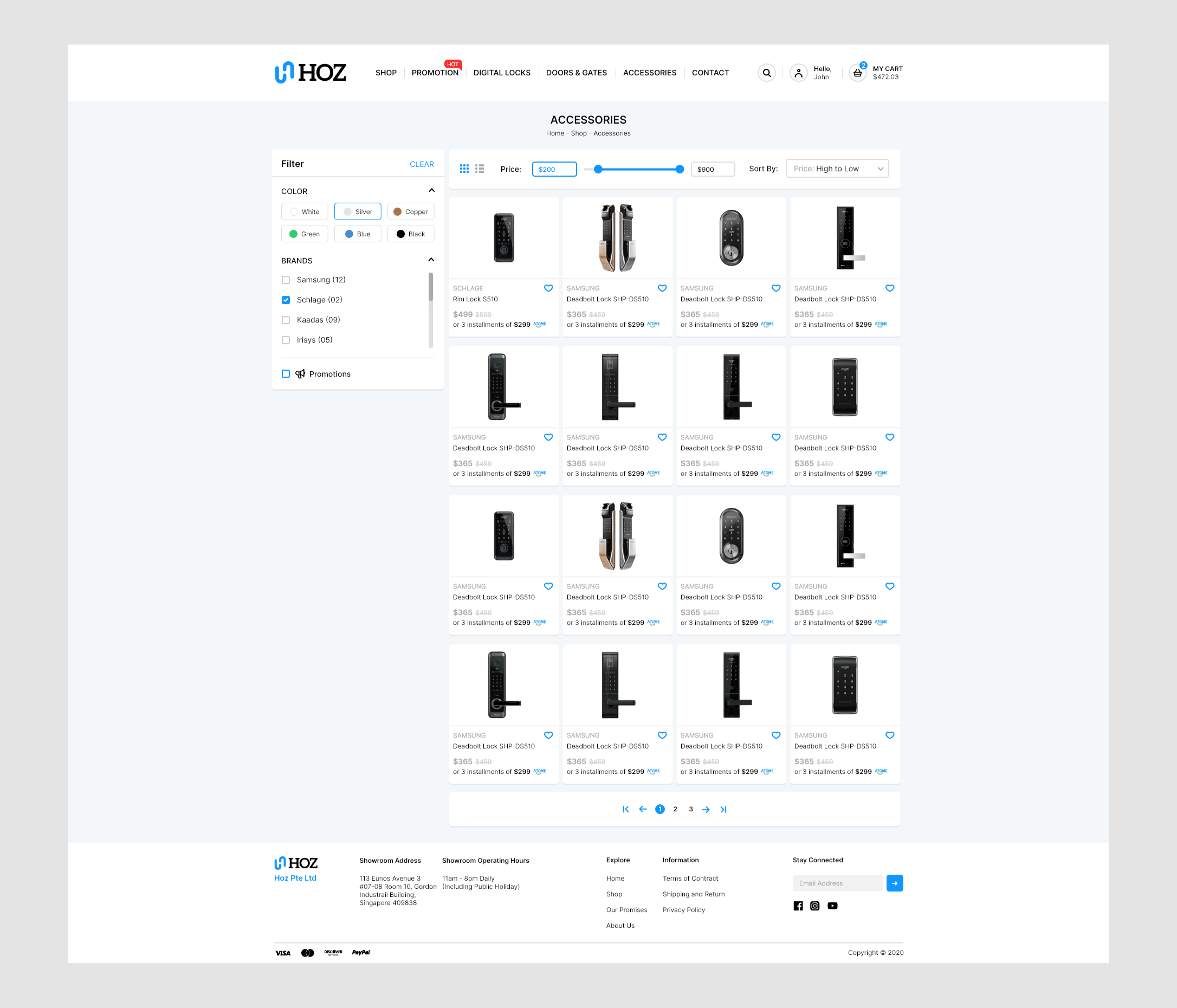1177x1008 pixels.
Task: Click the PayPal payment icon
Action: [361, 952]
